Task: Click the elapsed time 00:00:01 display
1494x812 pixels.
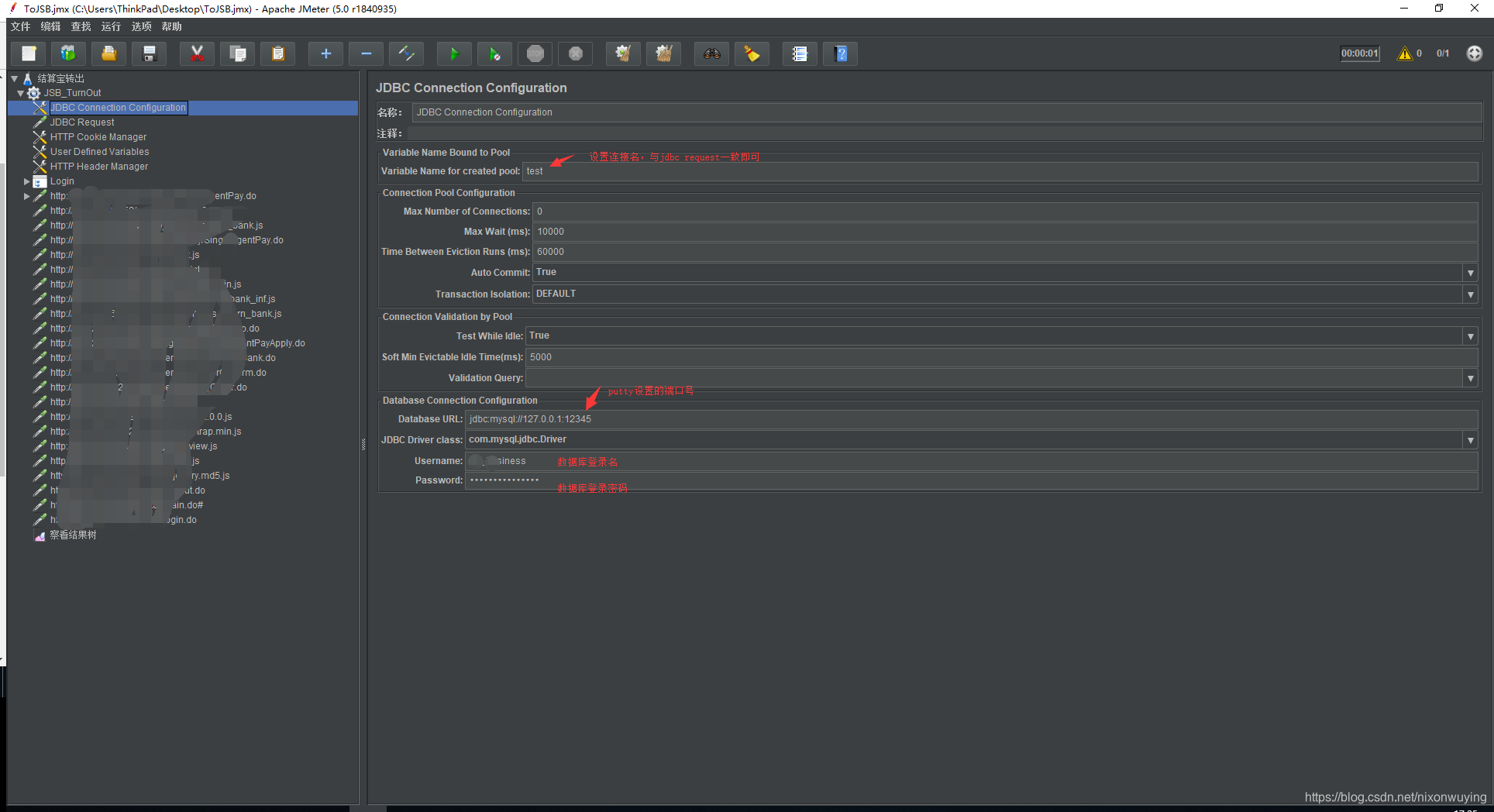Action: click(x=1360, y=53)
